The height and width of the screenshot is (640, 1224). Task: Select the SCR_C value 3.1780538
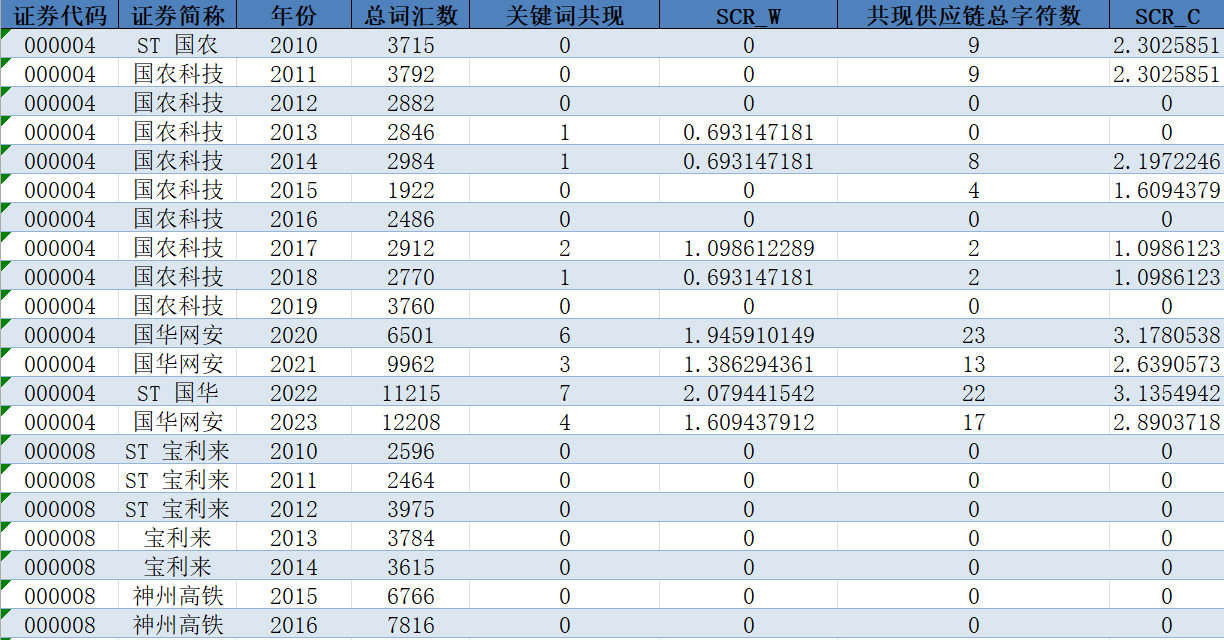click(x=1167, y=335)
